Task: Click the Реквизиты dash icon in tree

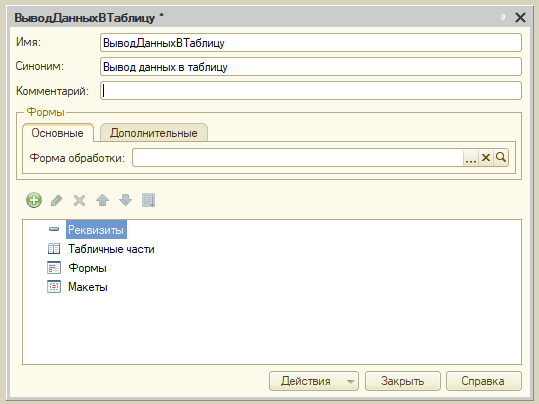Action: [x=54, y=229]
